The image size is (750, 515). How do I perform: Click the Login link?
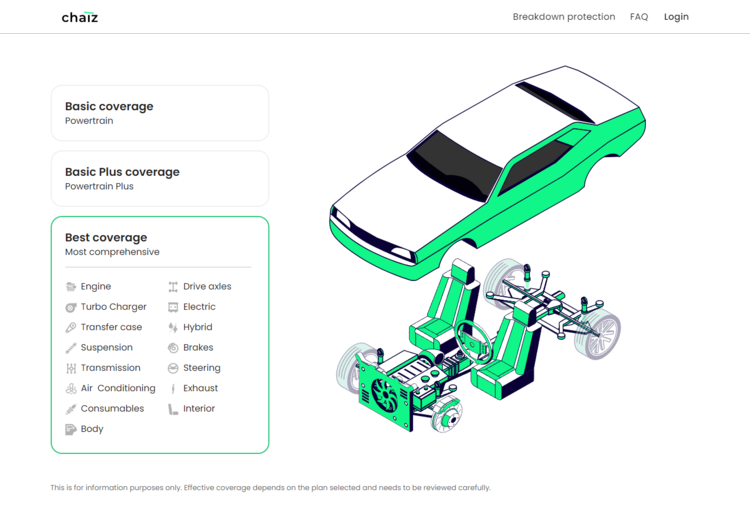[676, 17]
